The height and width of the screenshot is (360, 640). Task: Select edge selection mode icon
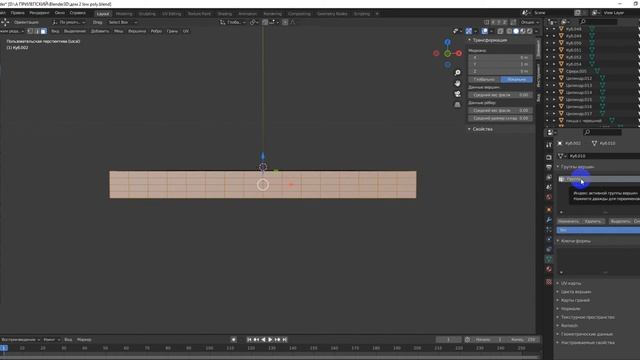point(37,31)
